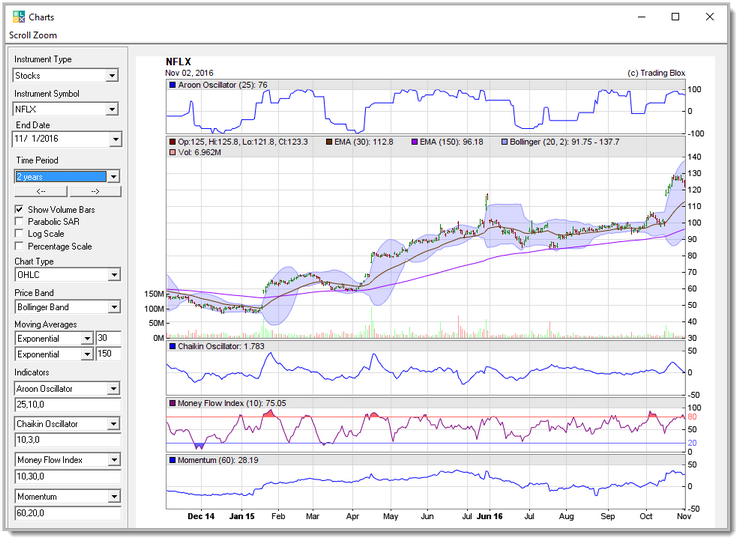This screenshot has width=737, height=538.
Task: Open the End Date picker arrow
Action: [114, 140]
